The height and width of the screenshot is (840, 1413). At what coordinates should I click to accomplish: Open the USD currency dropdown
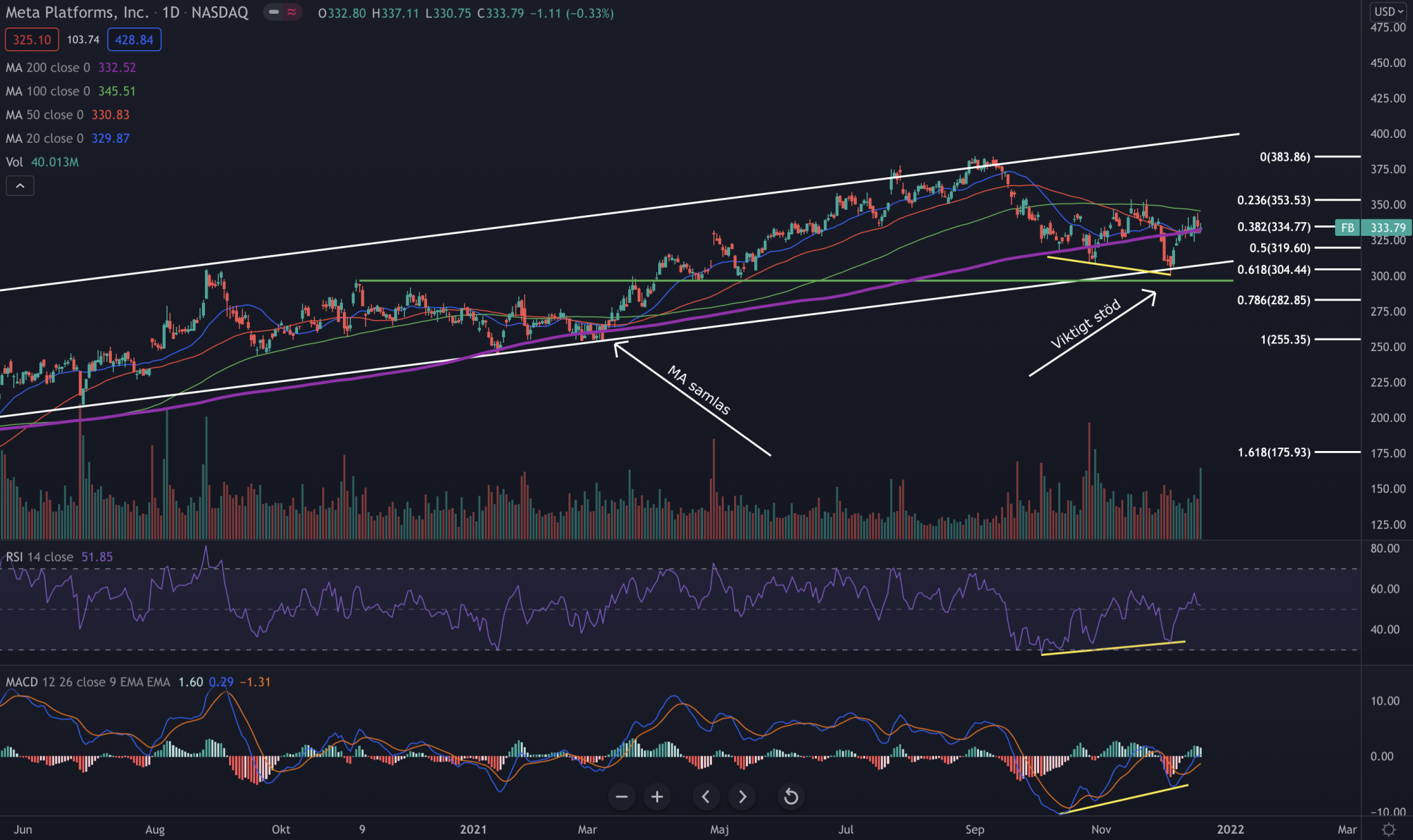1389,12
